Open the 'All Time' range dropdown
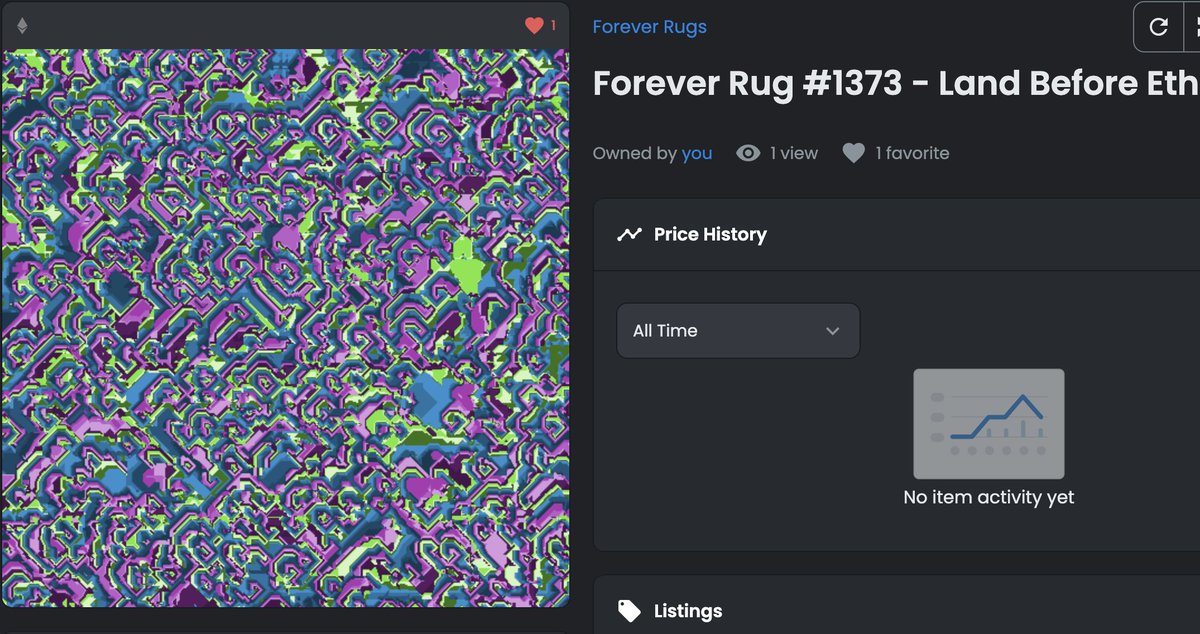This screenshot has height=634, width=1200. pyautogui.click(x=738, y=331)
